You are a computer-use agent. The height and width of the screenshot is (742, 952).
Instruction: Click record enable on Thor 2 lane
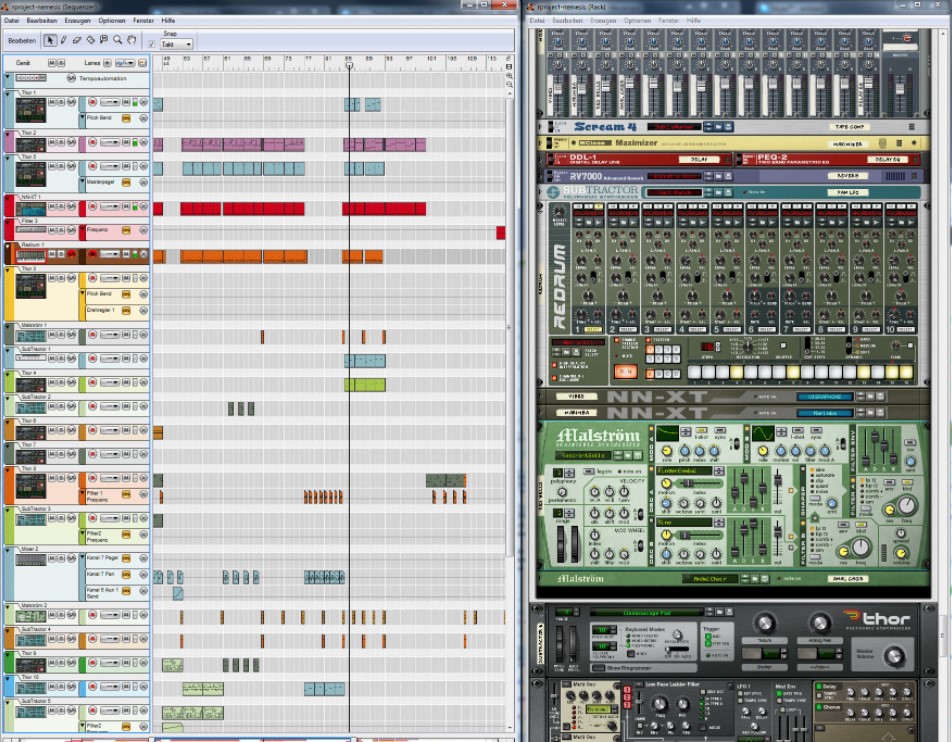[92, 142]
